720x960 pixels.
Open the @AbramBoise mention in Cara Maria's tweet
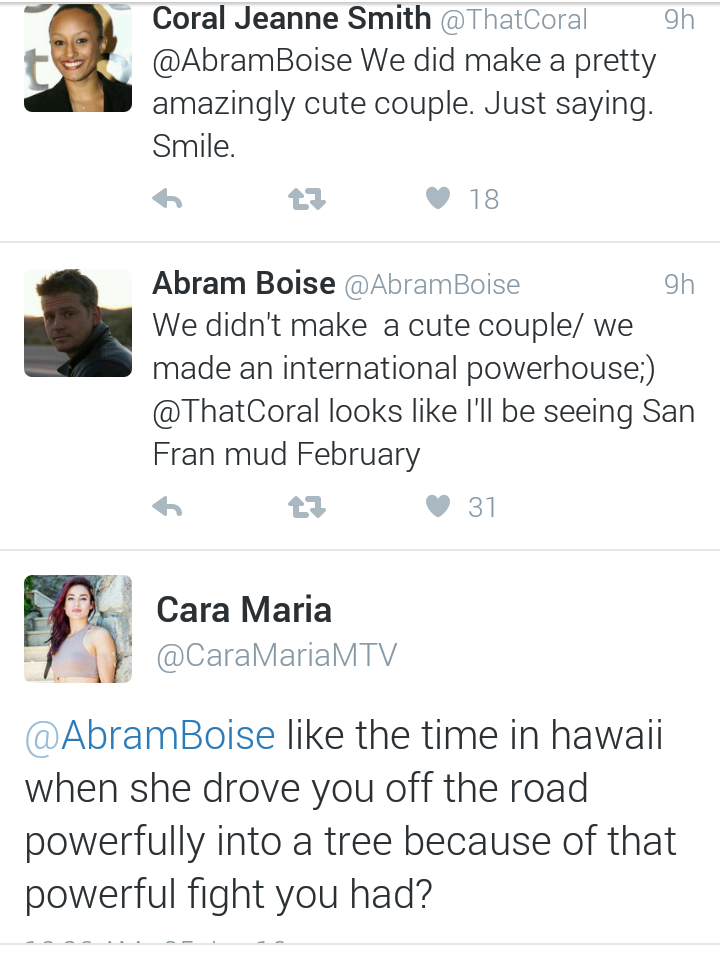pyautogui.click(x=150, y=735)
